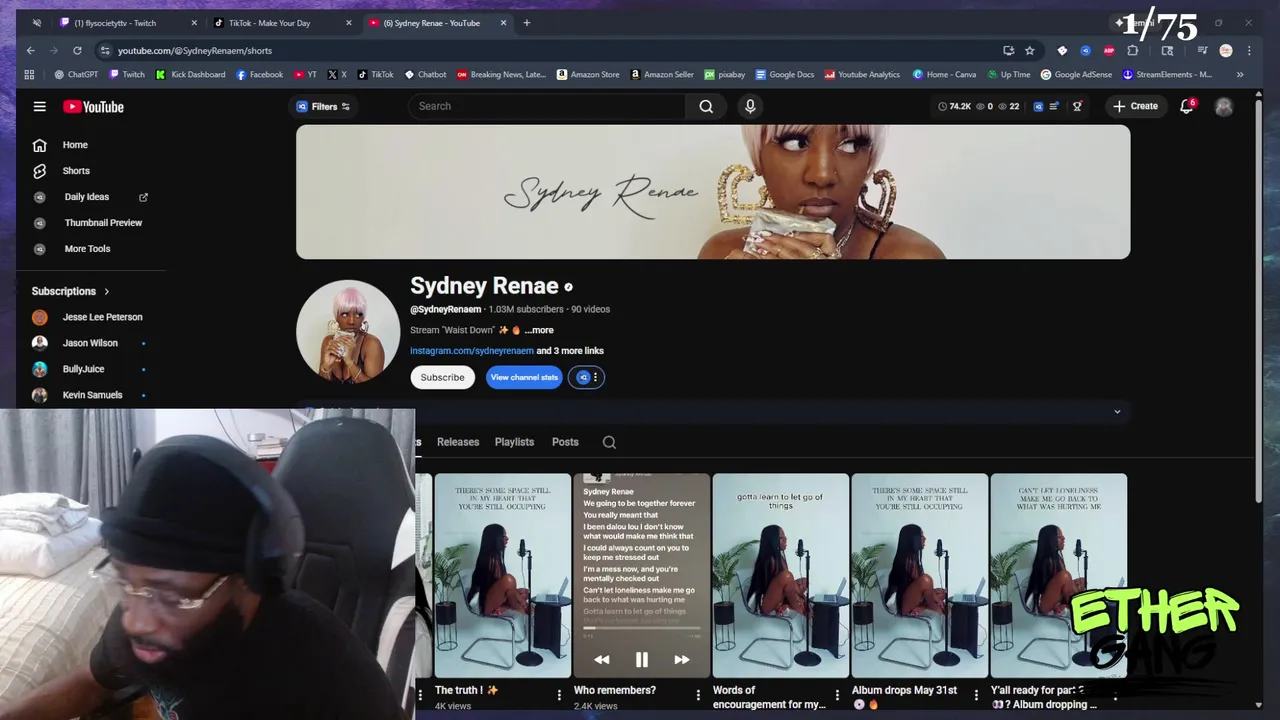Expand the Subscriptions section chevron
Viewport: 1280px width, 720px height.
[x=106, y=291]
